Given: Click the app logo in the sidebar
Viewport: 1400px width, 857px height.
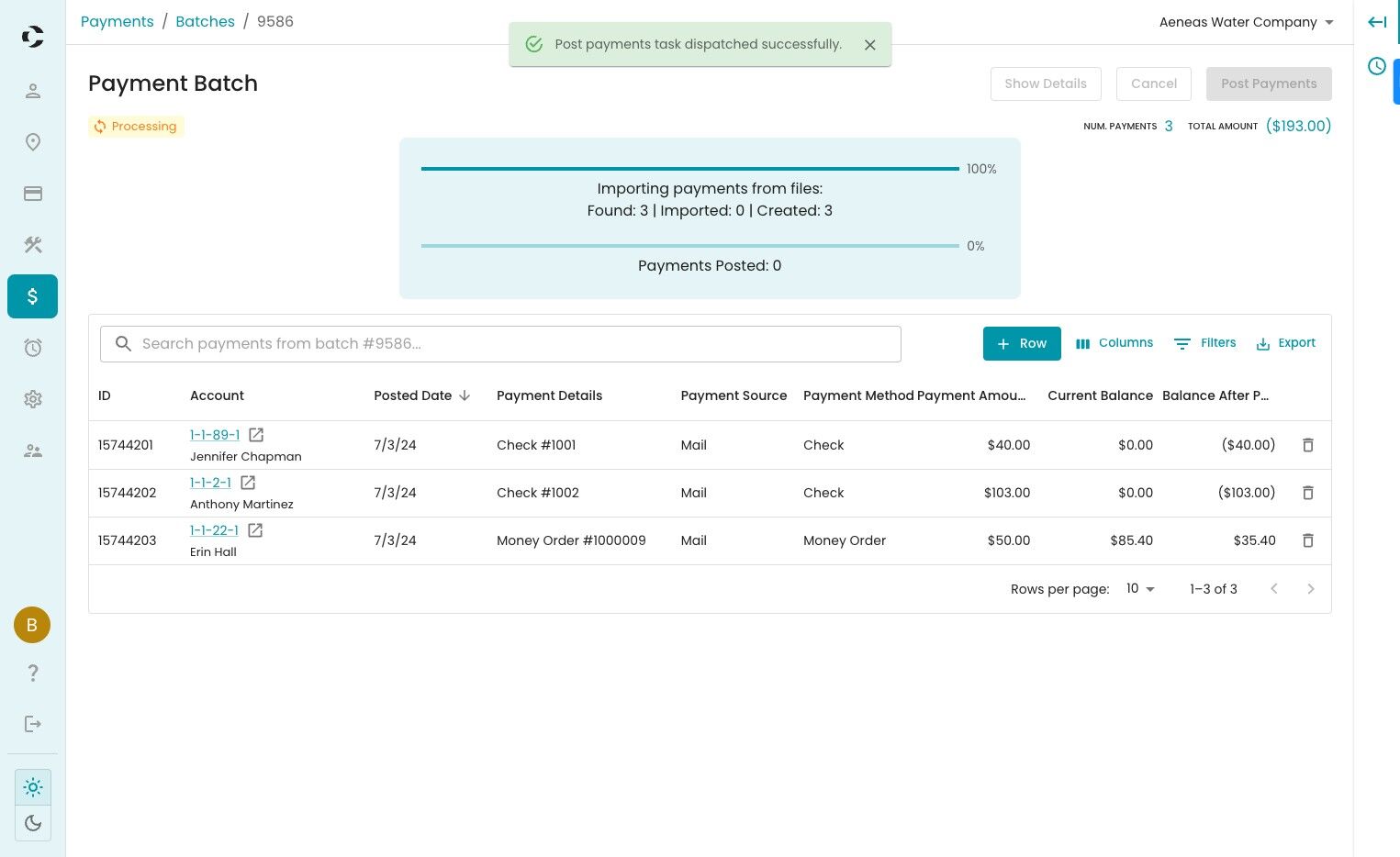Looking at the screenshot, I should coord(32,37).
